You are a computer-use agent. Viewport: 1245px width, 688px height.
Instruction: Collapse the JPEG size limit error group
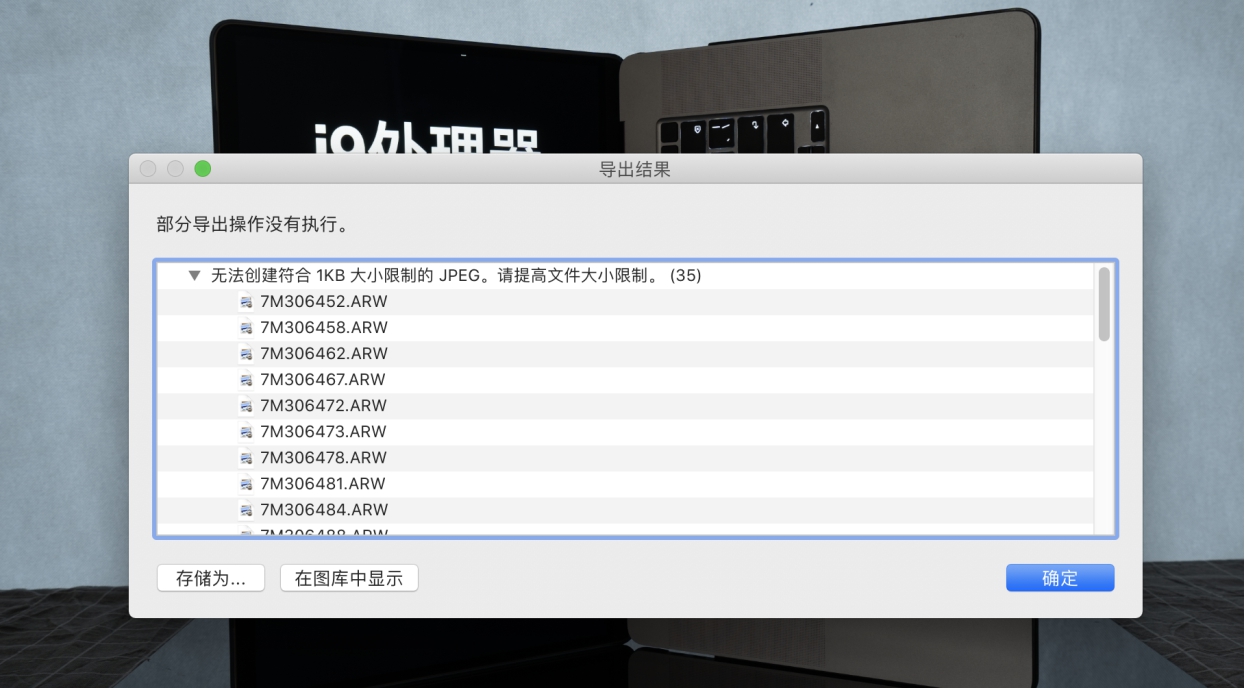point(194,275)
